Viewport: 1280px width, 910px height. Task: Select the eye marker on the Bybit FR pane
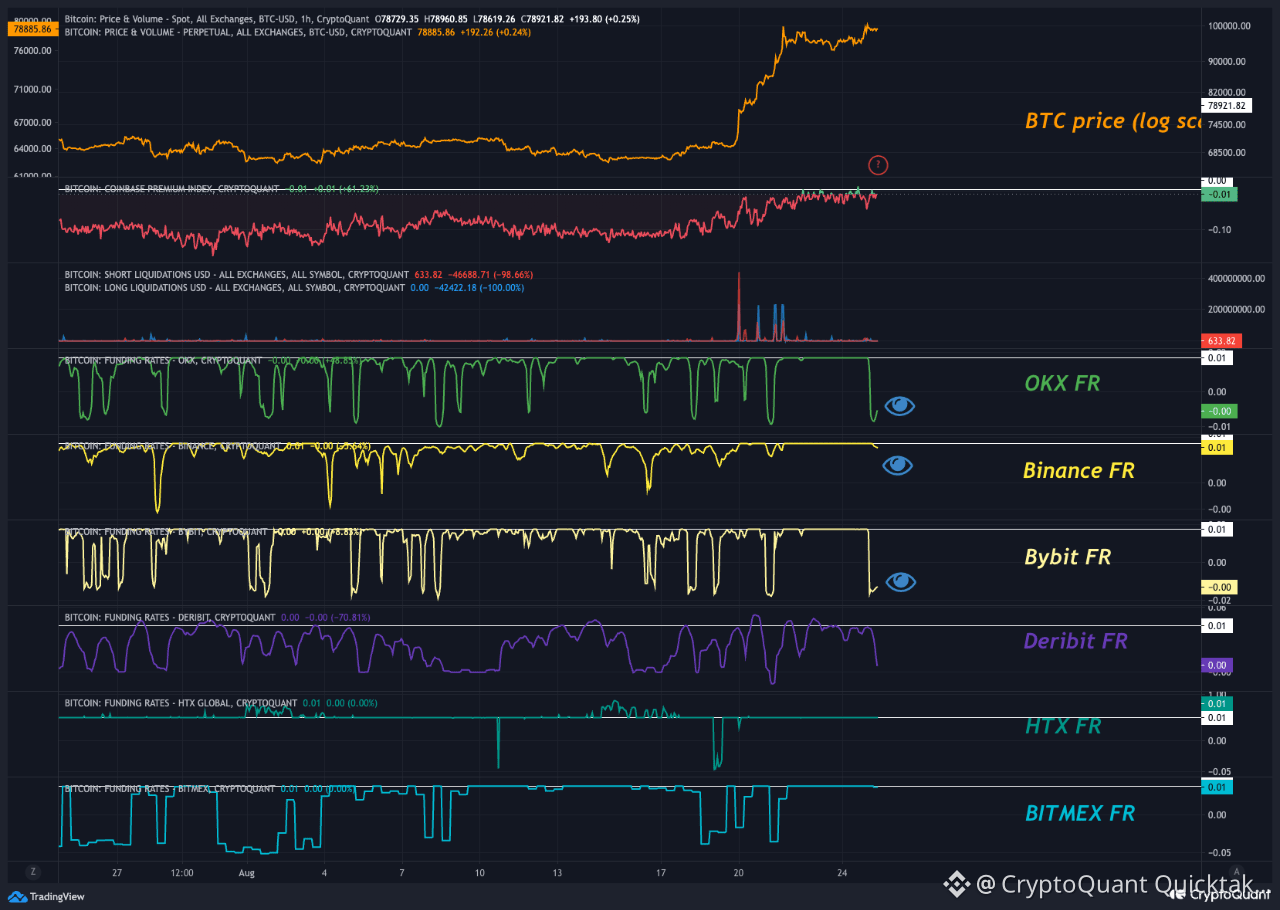pos(901,582)
